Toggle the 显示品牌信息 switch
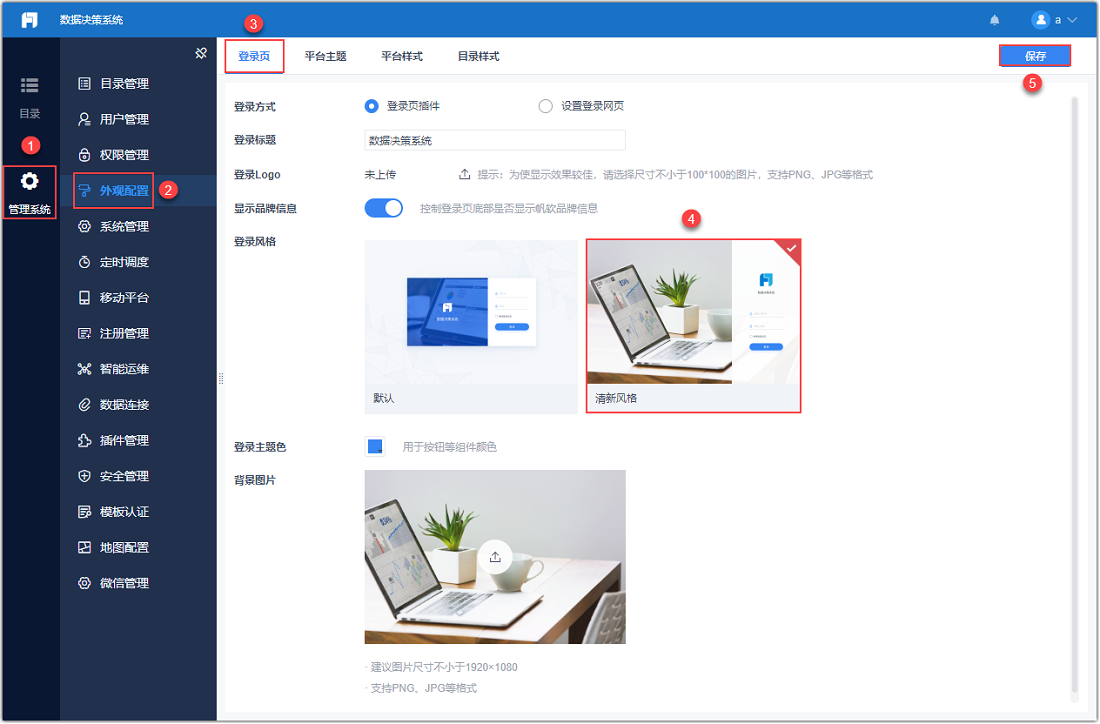 [x=383, y=208]
